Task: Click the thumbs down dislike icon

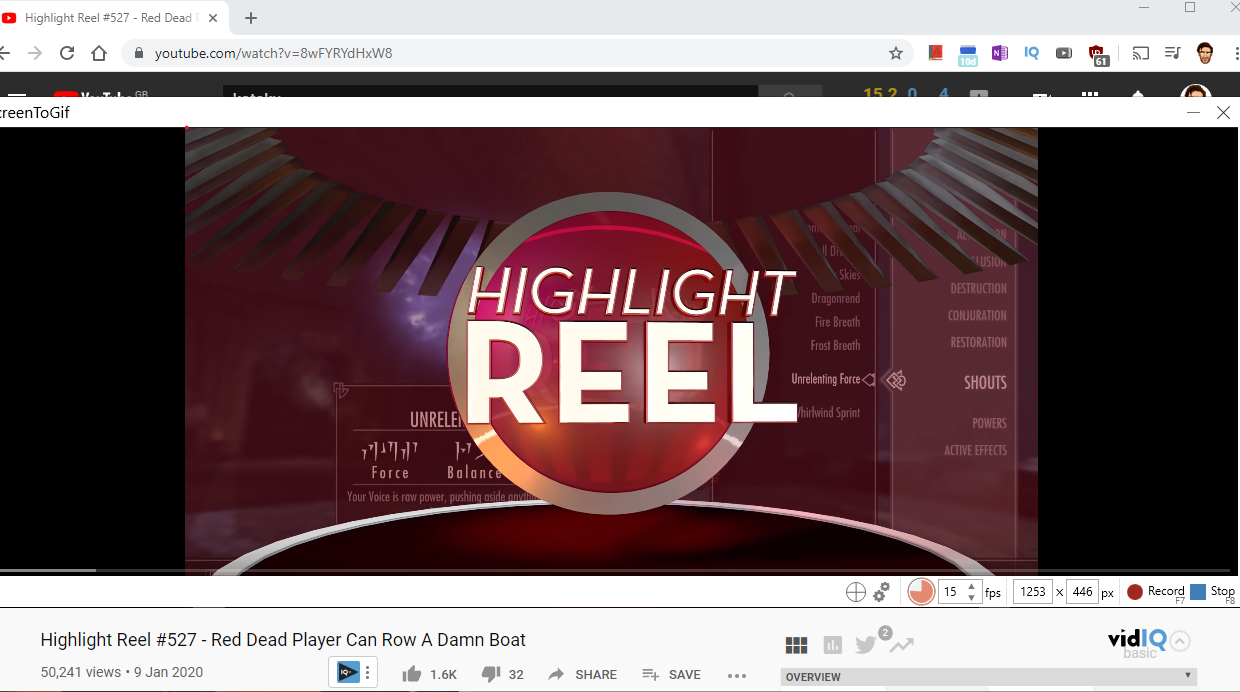Action: 490,674
